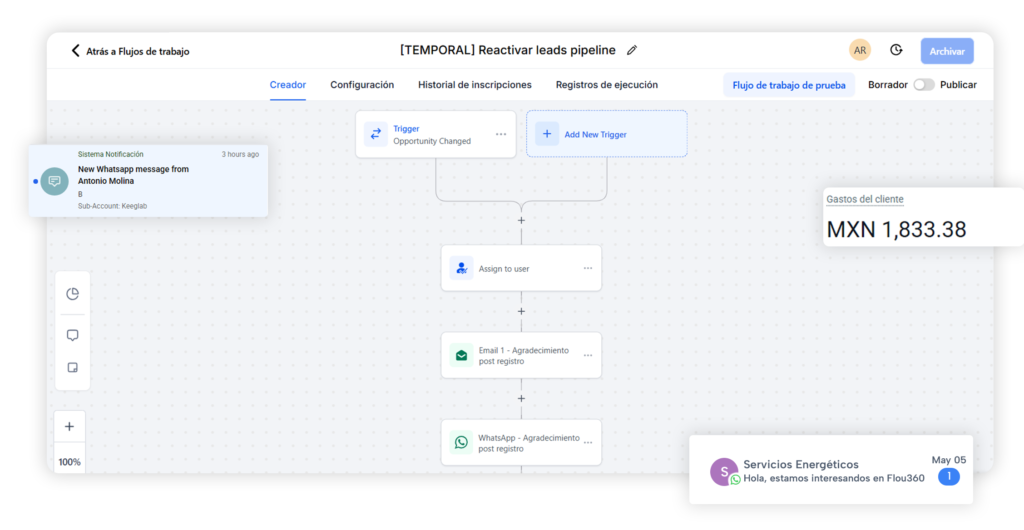
Task: Go back via Atrás a Flujos de trabajo
Action: (129, 51)
